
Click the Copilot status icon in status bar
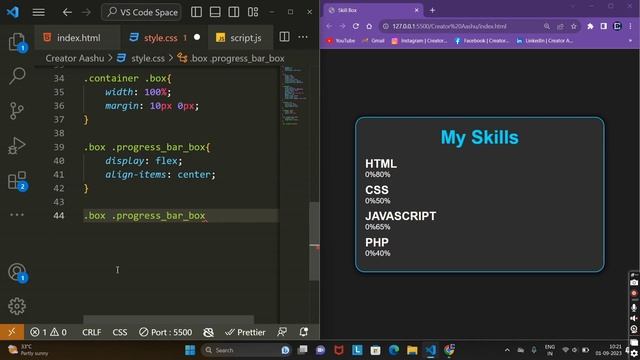(x=209, y=332)
